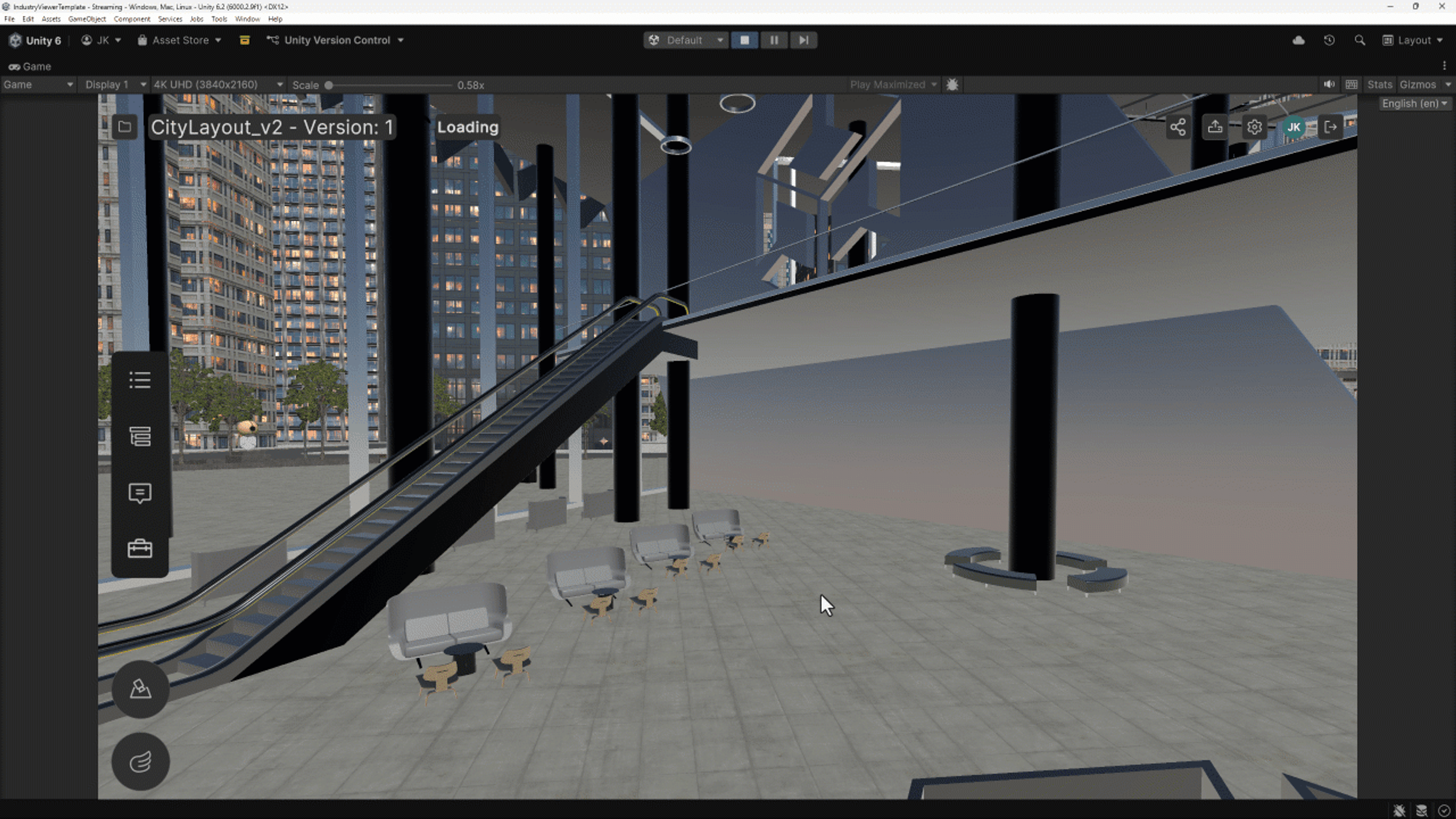Open the undo history icon in Unity toolbar
The width and height of the screenshot is (1456, 819).
click(x=1329, y=40)
